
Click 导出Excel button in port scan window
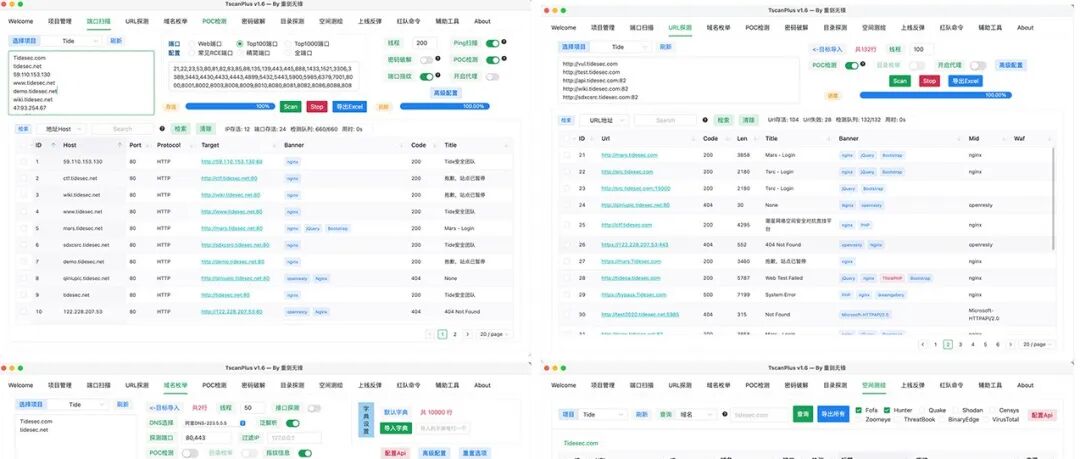[x=349, y=107]
